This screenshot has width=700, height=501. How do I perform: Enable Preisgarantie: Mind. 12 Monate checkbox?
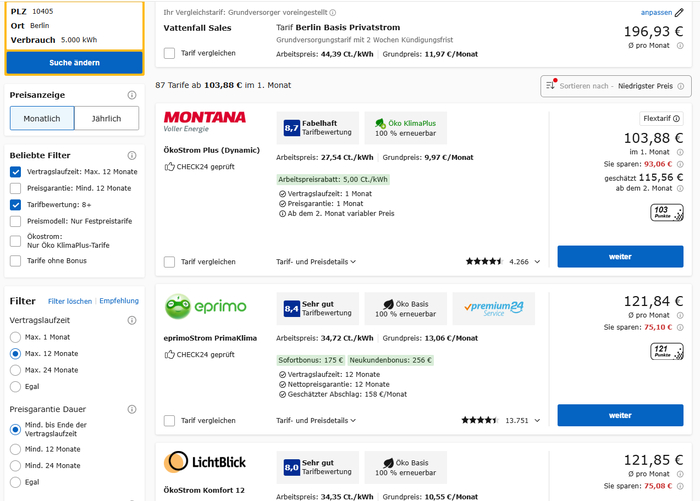[x=15, y=188]
